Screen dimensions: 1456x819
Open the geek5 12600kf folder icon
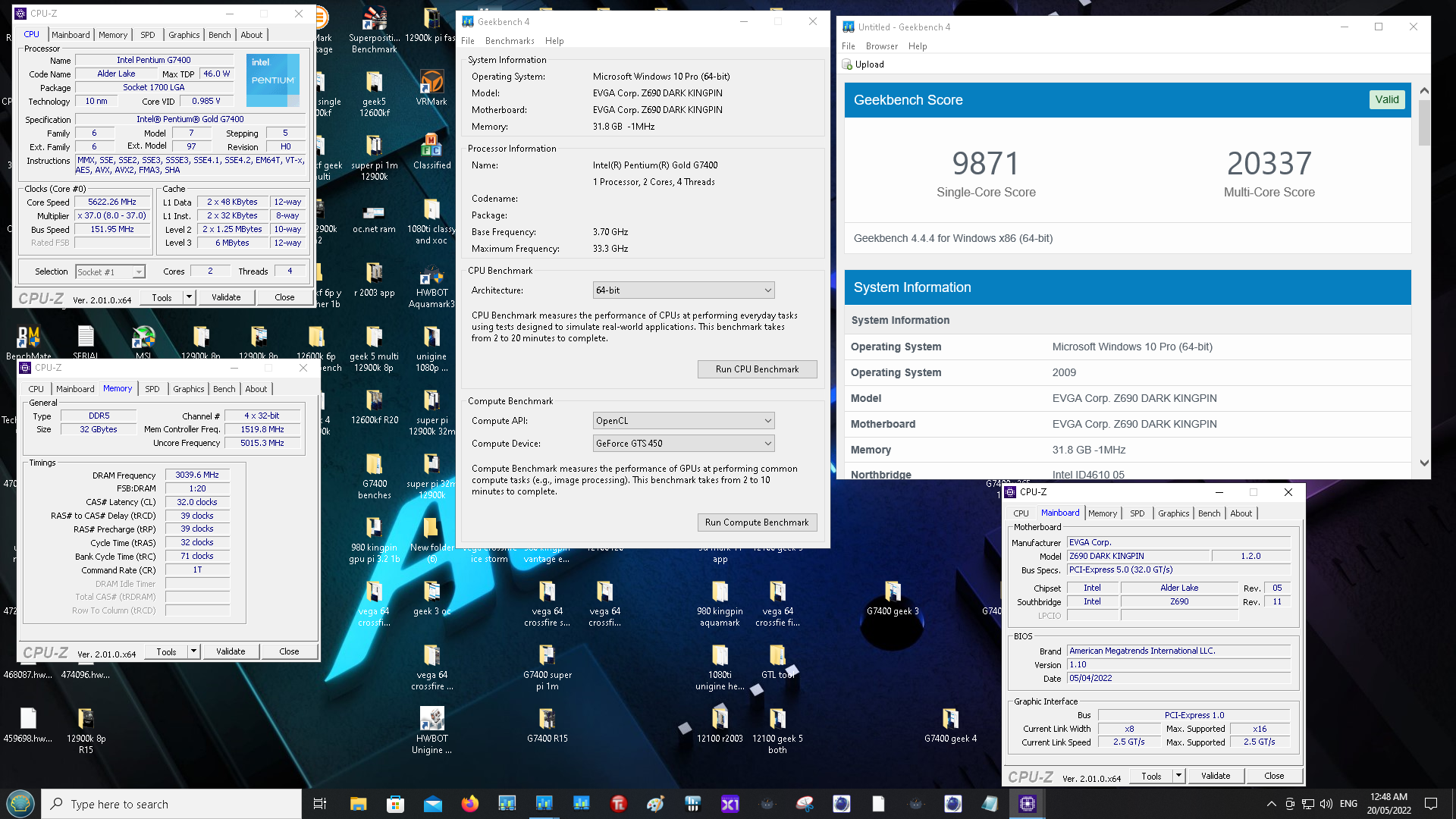[x=375, y=94]
